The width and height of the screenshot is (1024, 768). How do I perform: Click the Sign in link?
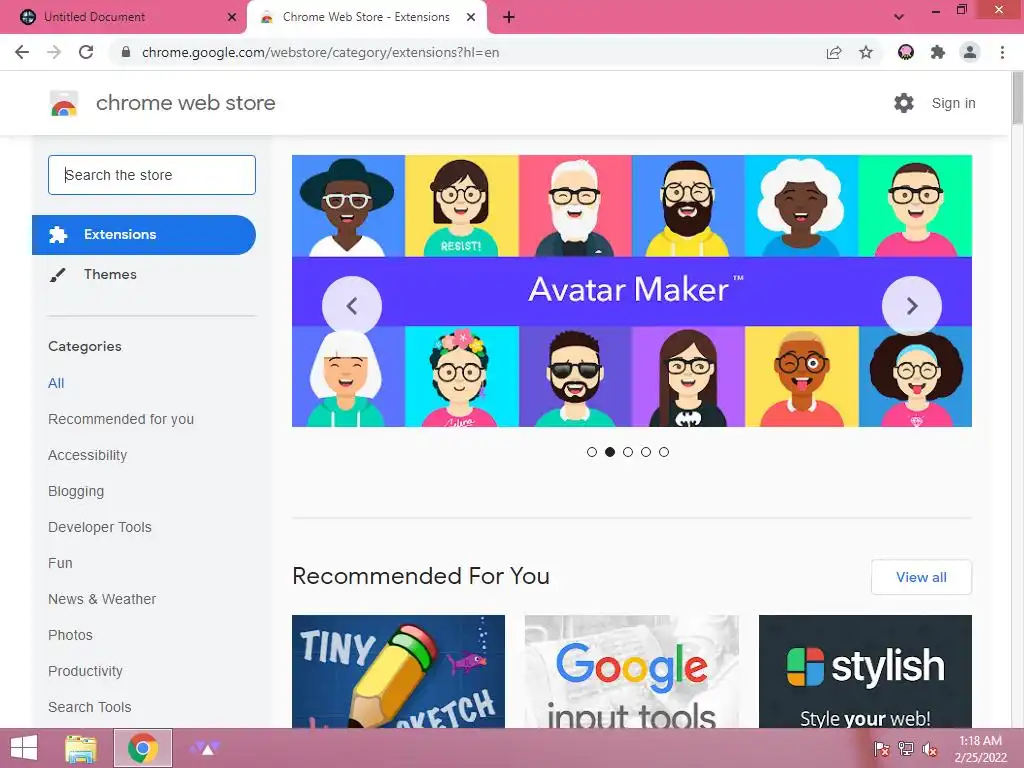[953, 103]
